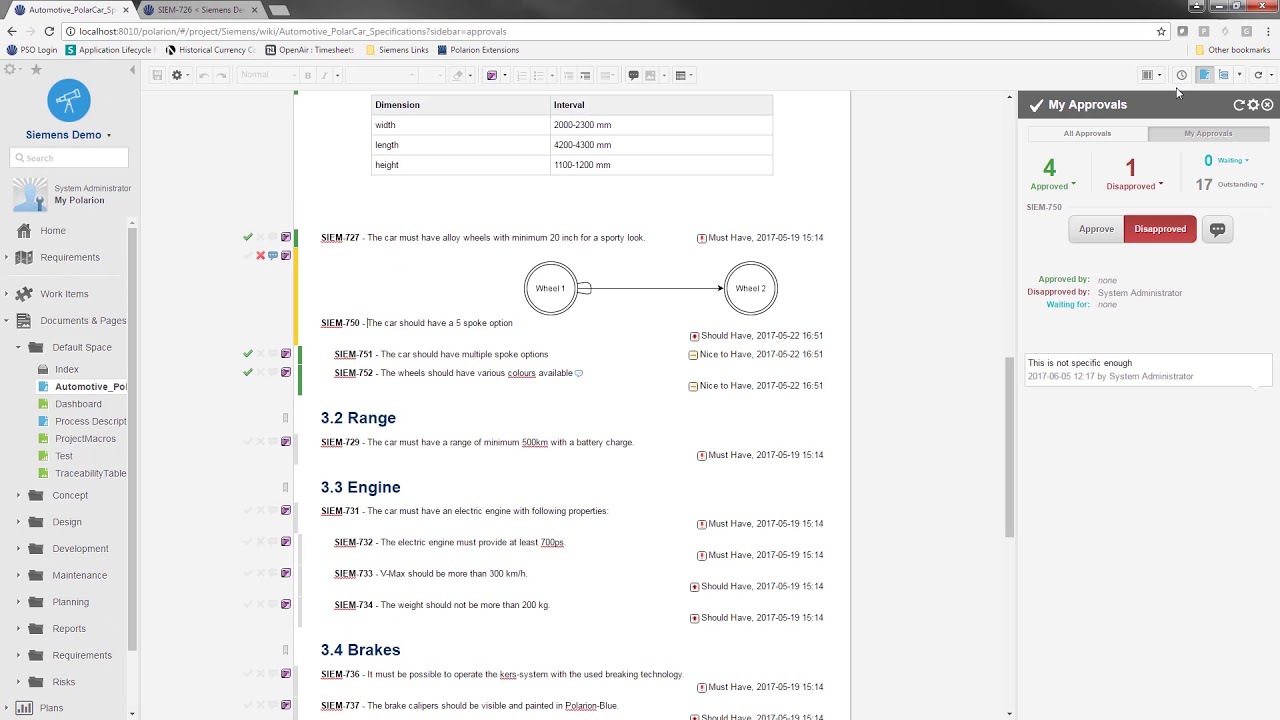Expand the Concept folder

[18, 496]
